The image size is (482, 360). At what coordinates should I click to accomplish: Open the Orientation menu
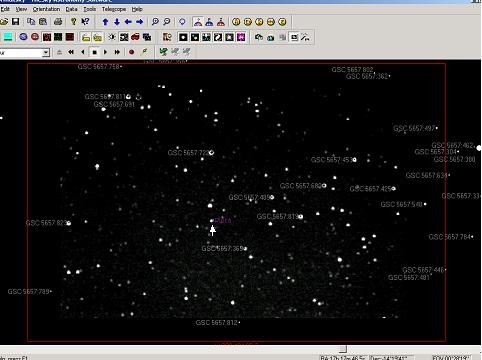(x=46, y=9)
